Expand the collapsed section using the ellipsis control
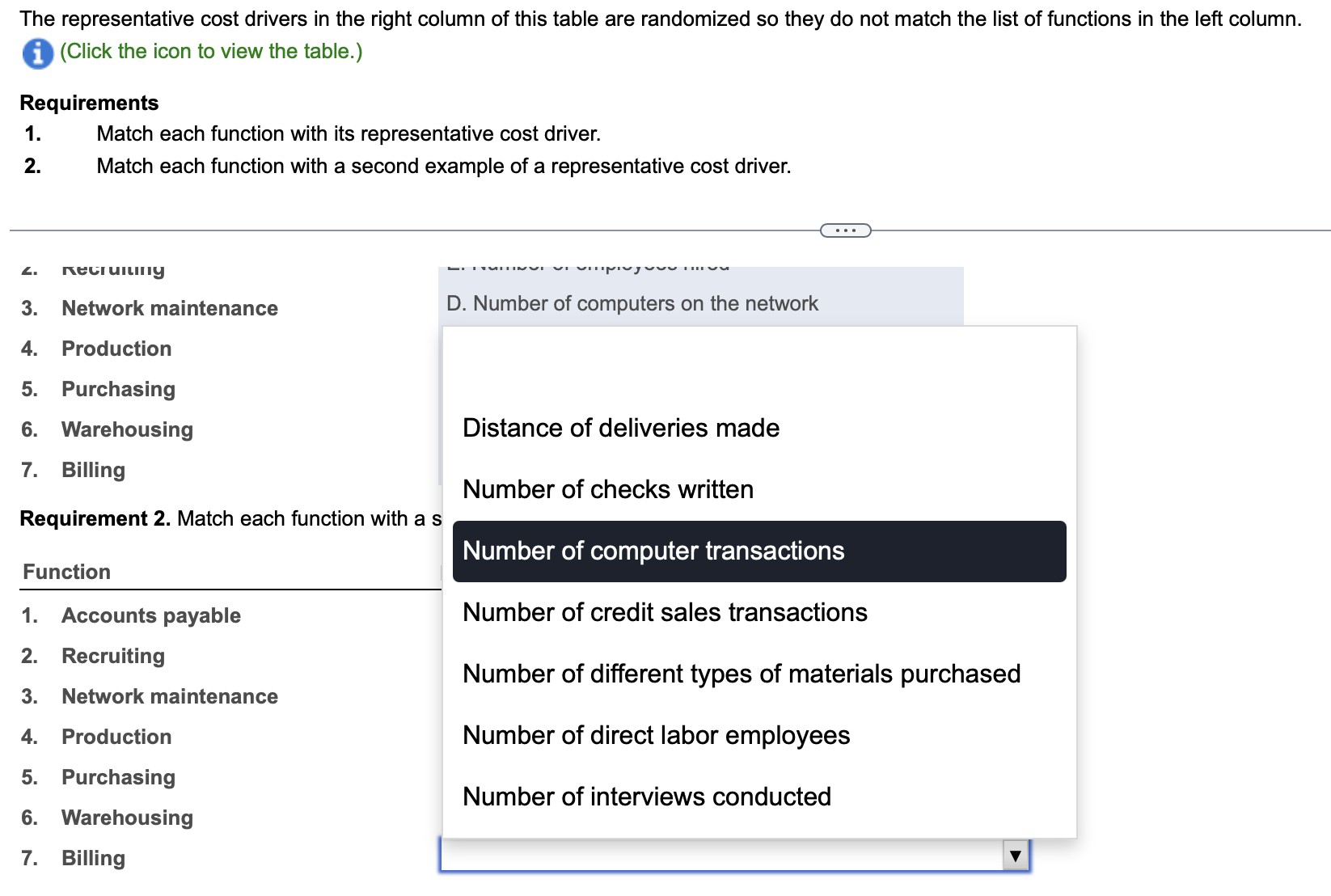 click(x=844, y=230)
